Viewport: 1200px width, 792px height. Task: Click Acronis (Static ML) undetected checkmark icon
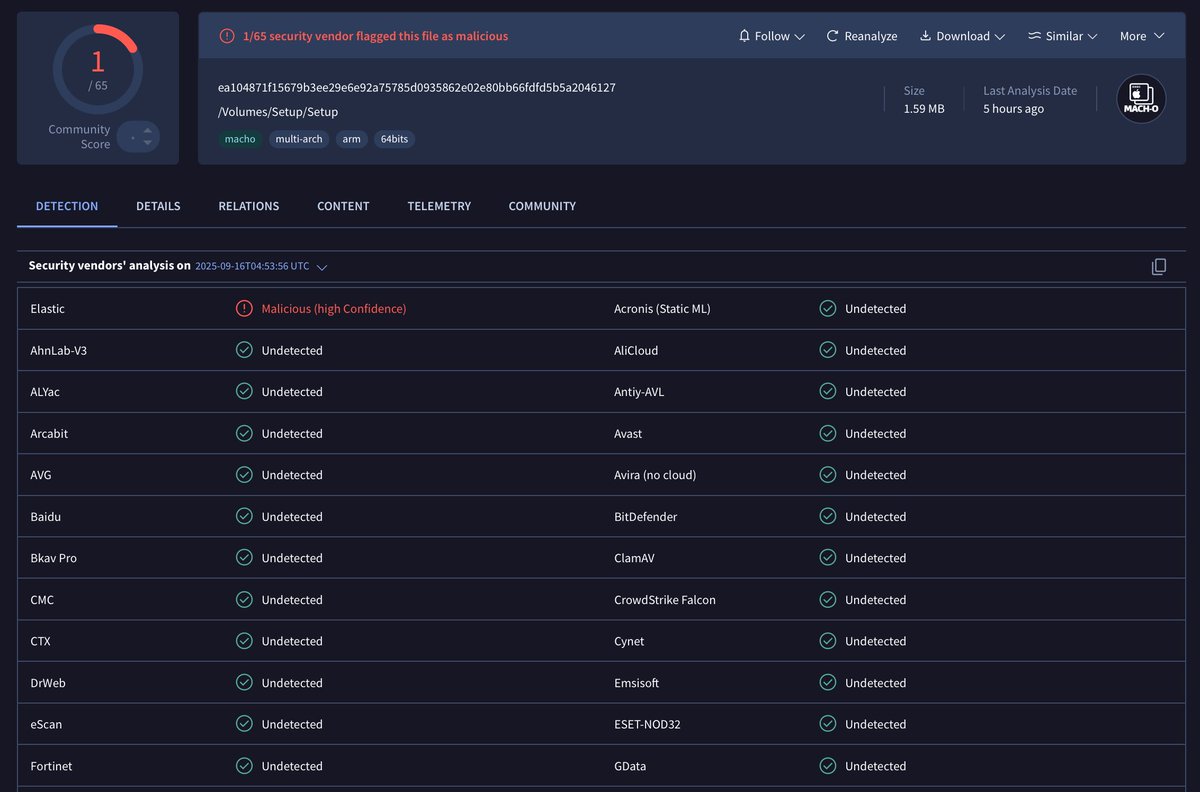point(827,309)
